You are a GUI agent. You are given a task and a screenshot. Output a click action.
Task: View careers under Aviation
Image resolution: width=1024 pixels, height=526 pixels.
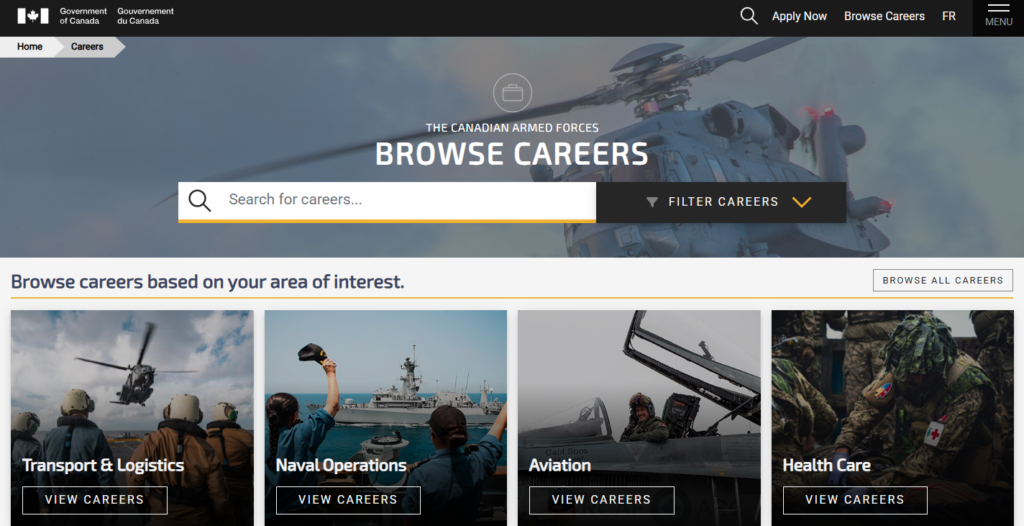coord(601,499)
